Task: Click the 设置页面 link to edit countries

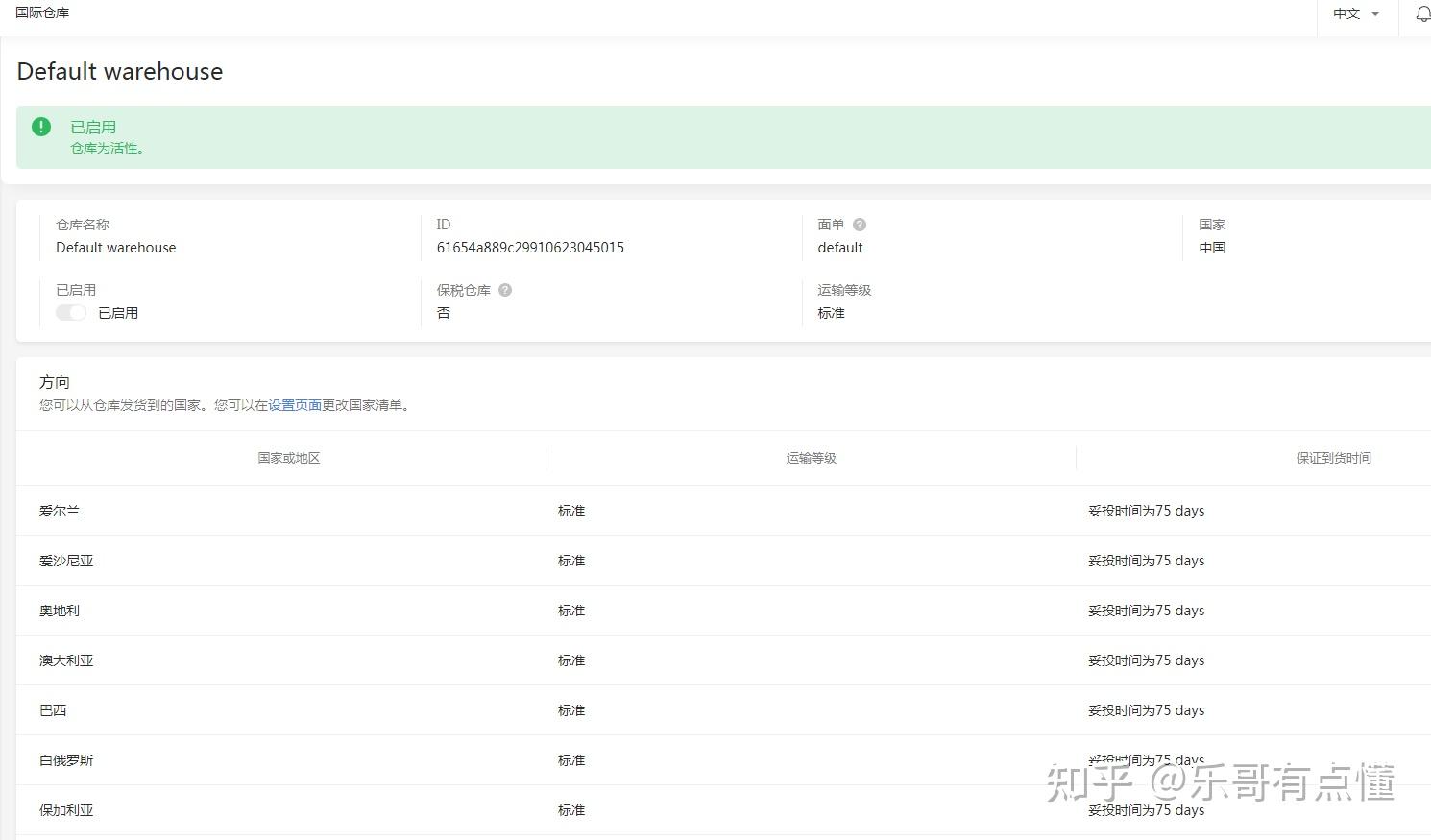Action: click(x=296, y=404)
